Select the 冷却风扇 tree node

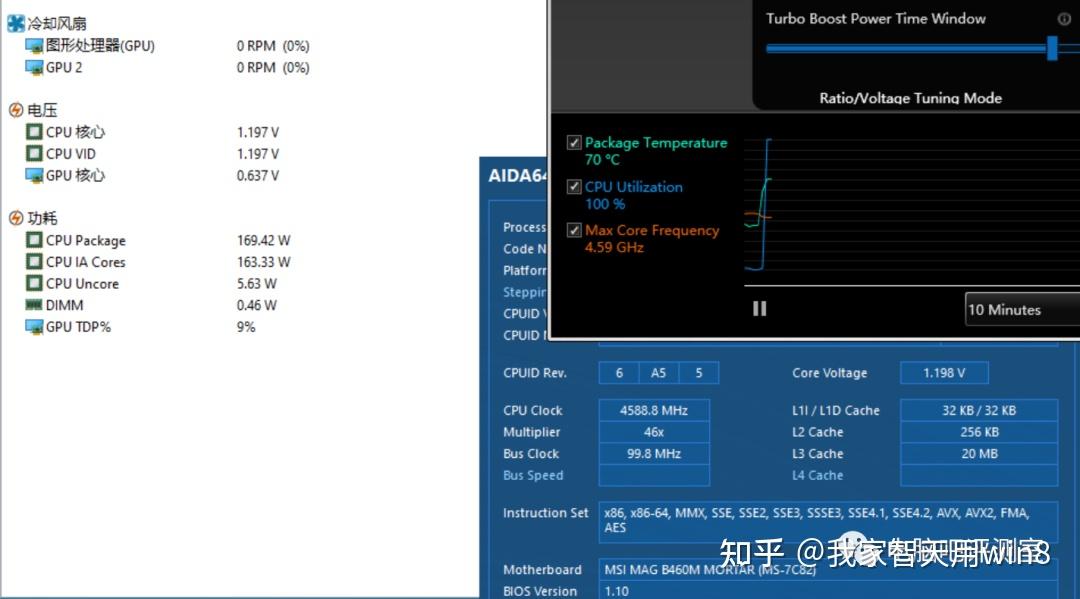pyautogui.click(x=56, y=23)
